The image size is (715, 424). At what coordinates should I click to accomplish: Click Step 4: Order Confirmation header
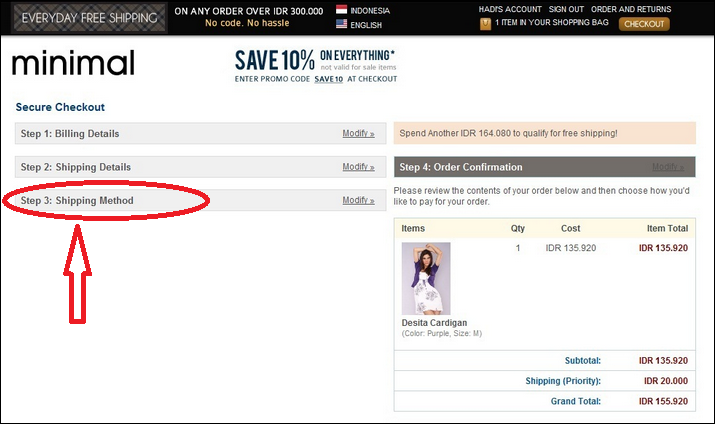pos(545,167)
